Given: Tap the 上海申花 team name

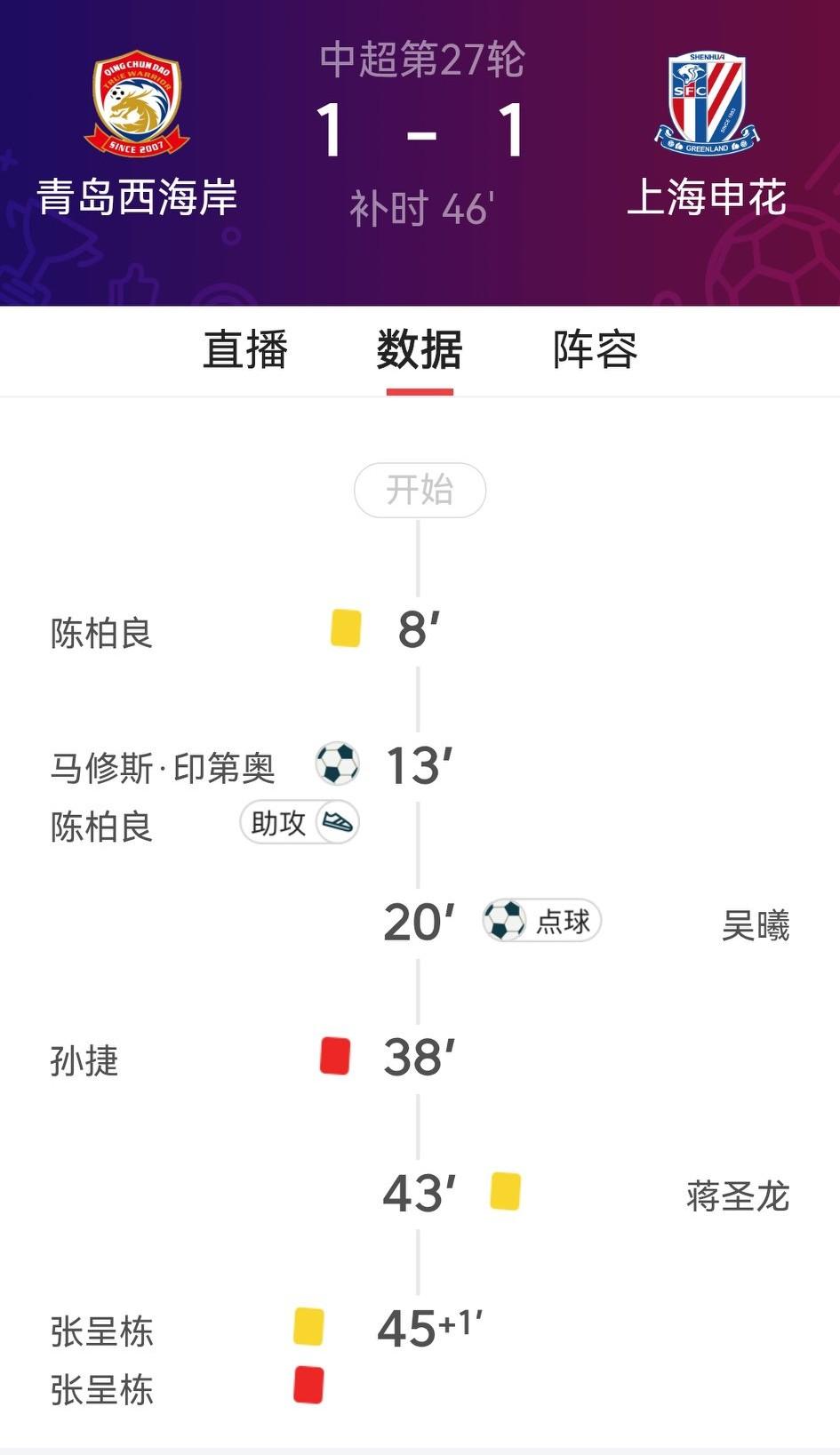Looking at the screenshot, I should [707, 197].
